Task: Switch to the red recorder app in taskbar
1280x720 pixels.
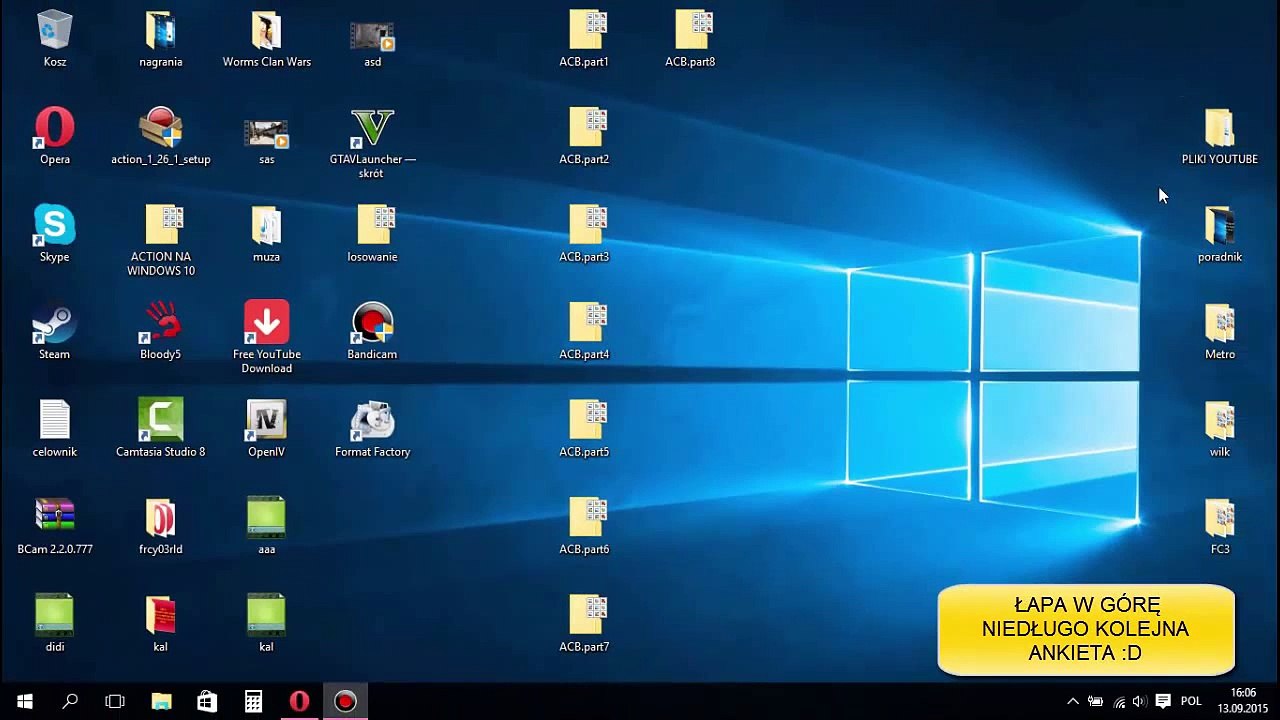Action: [345, 702]
